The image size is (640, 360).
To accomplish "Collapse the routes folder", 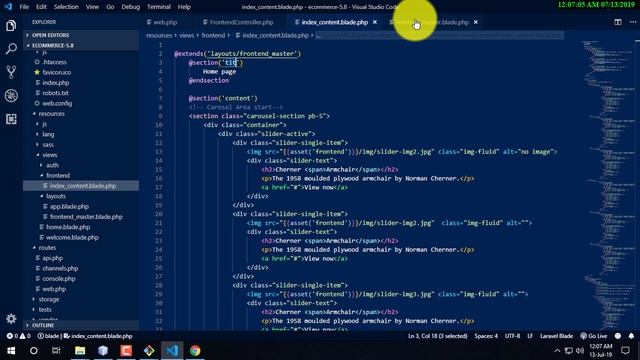I will 47,247.
